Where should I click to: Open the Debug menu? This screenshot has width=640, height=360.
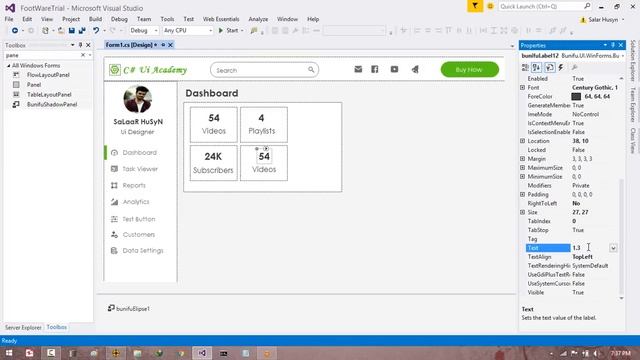point(119,19)
